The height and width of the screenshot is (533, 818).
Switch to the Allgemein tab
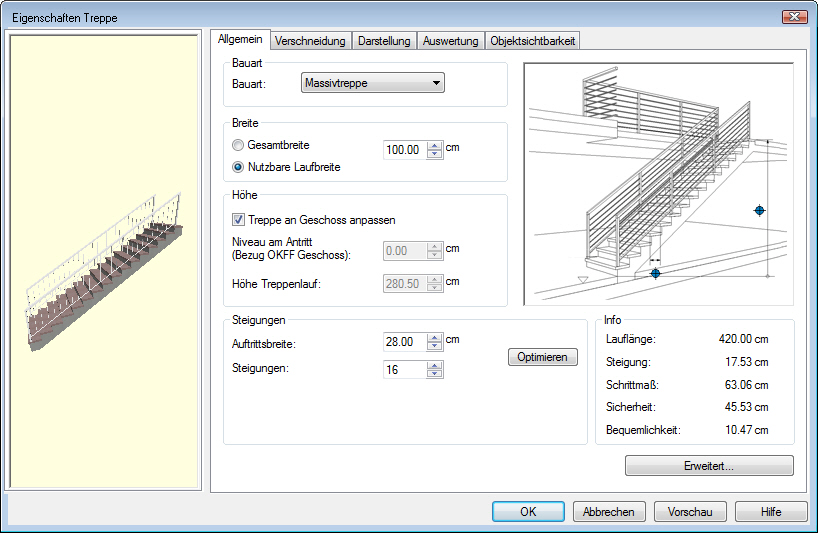[240, 40]
